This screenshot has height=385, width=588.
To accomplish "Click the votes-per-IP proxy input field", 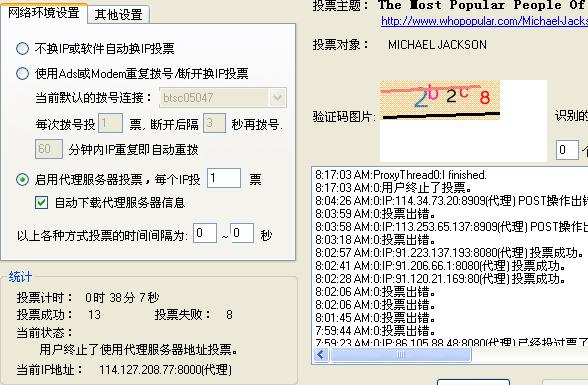I will tap(224, 178).
